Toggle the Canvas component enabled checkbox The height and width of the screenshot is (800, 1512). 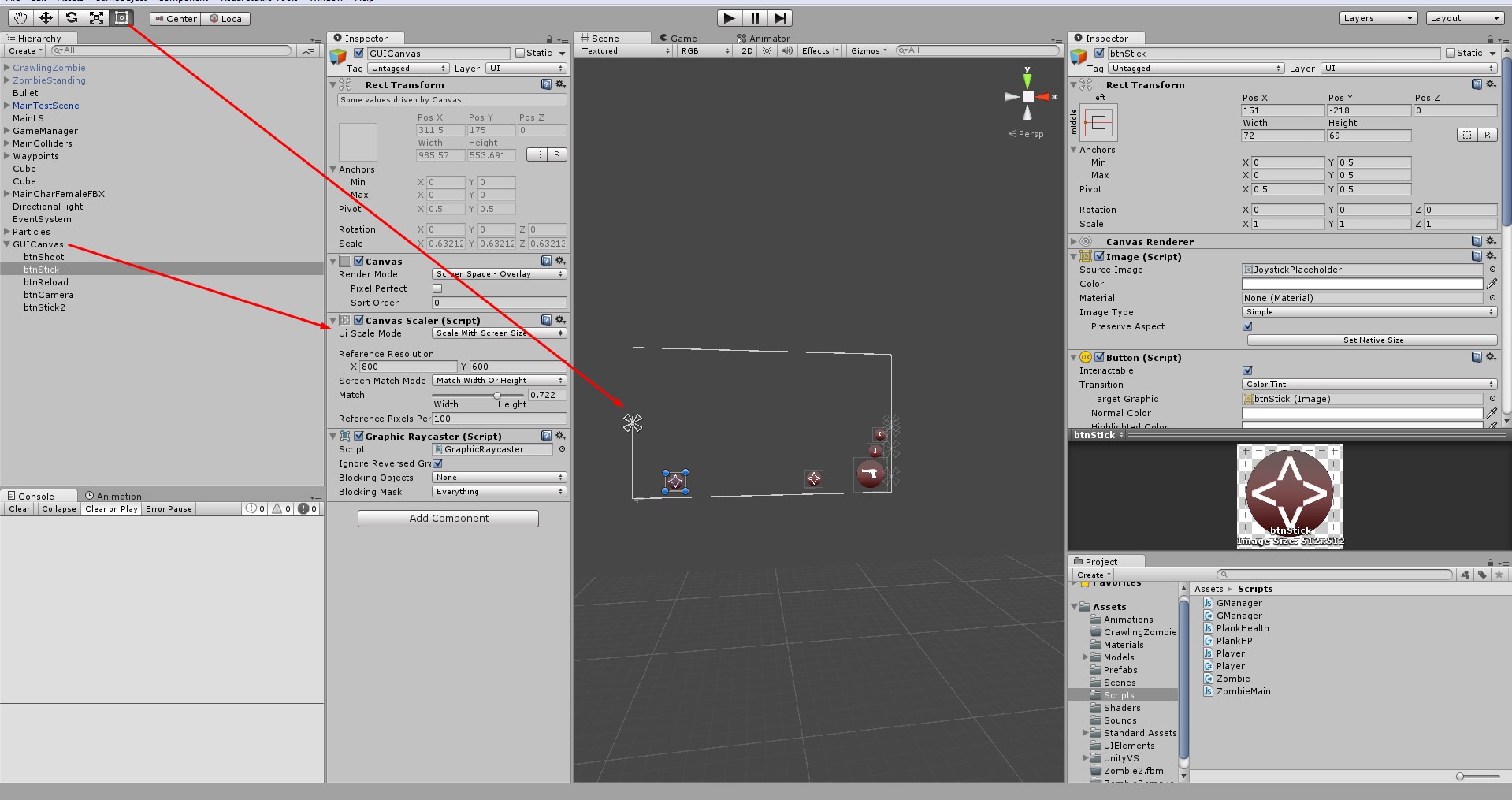(x=358, y=261)
